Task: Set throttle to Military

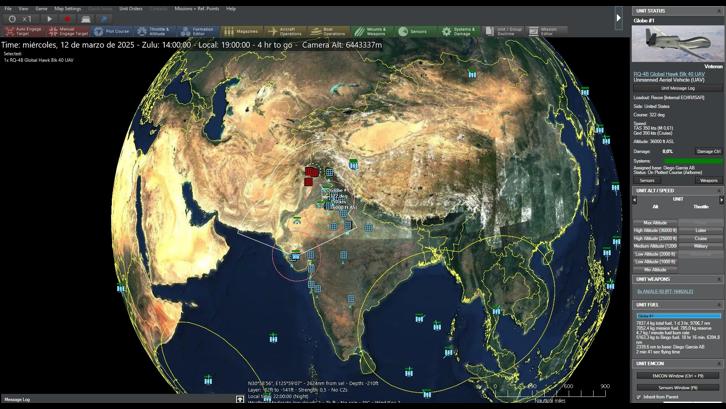Action: (701, 246)
